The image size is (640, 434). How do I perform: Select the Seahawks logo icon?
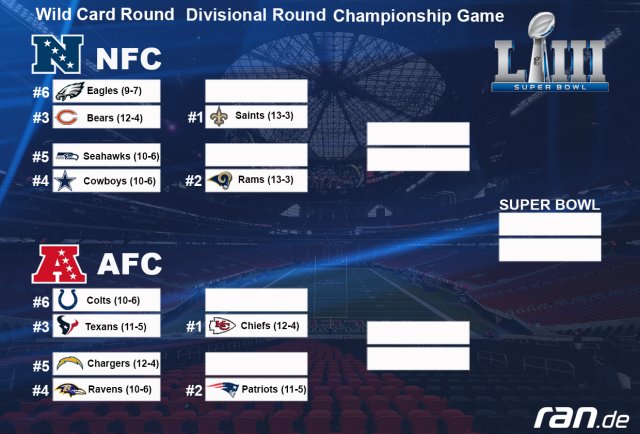(x=67, y=156)
